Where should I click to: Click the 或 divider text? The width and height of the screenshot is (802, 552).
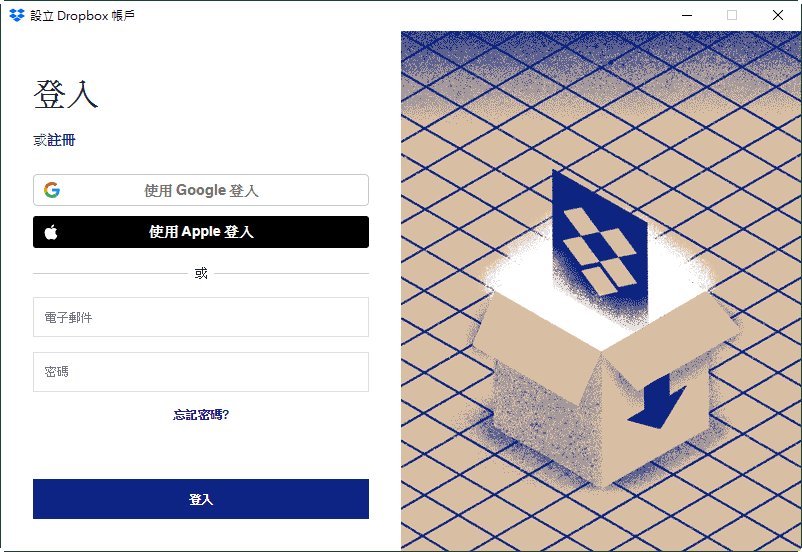[x=201, y=274]
